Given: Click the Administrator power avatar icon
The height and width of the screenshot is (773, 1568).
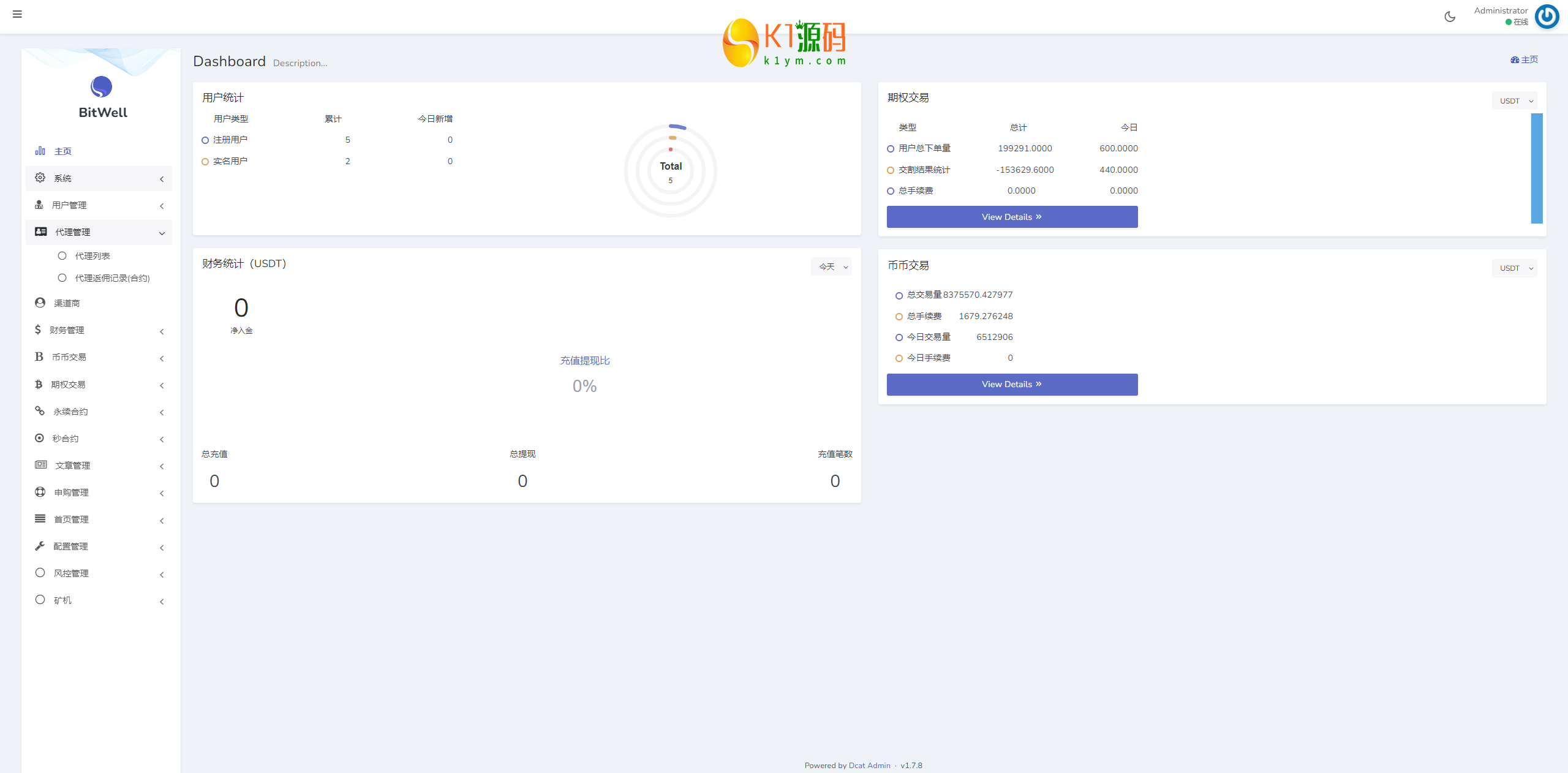Looking at the screenshot, I should coord(1547,17).
